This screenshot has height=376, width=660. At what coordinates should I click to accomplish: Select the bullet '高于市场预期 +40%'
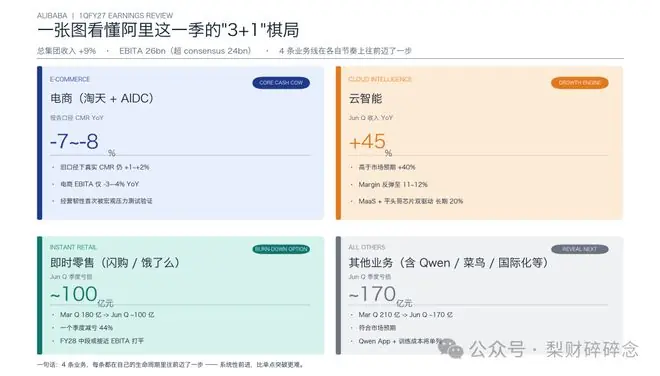pyautogui.click(x=387, y=167)
